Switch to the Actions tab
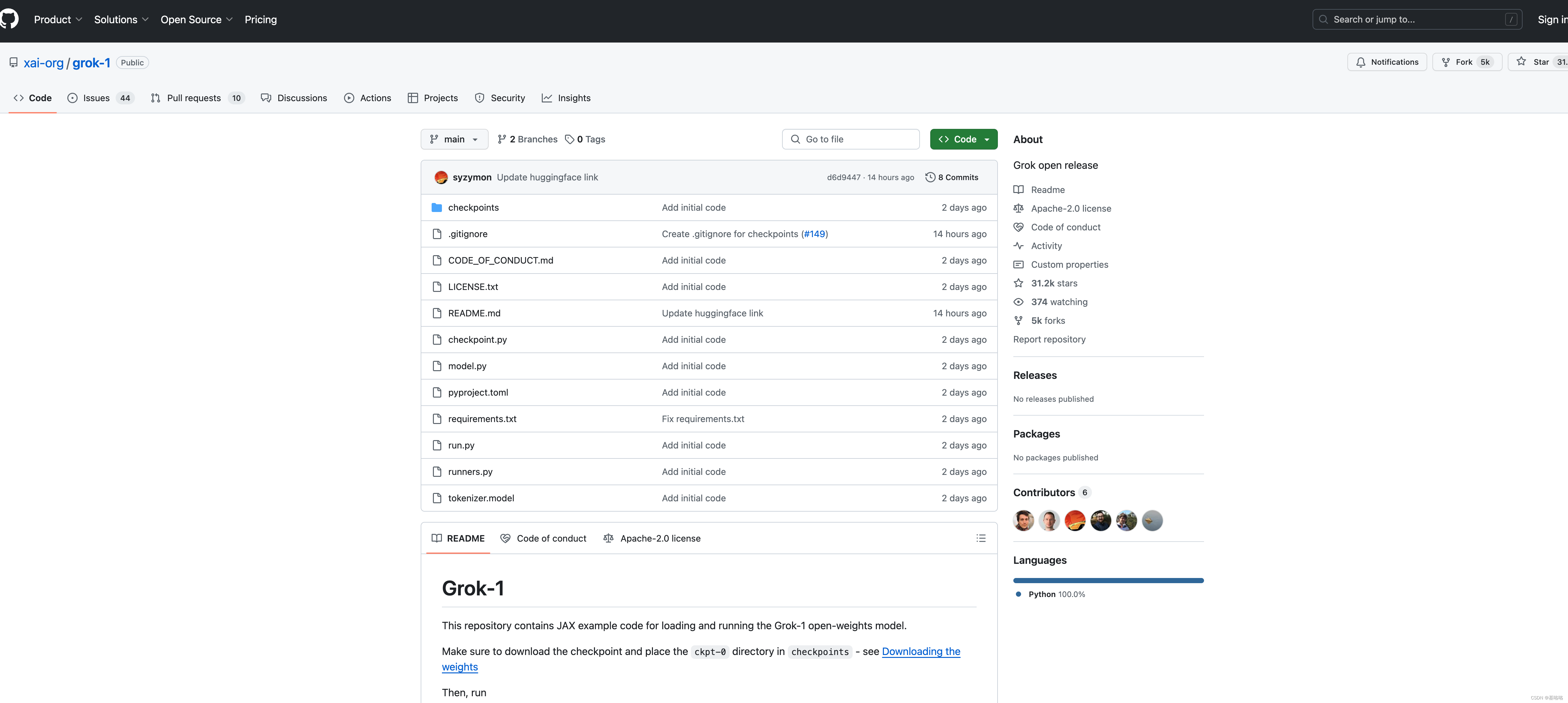The height and width of the screenshot is (703, 1568). [x=368, y=98]
